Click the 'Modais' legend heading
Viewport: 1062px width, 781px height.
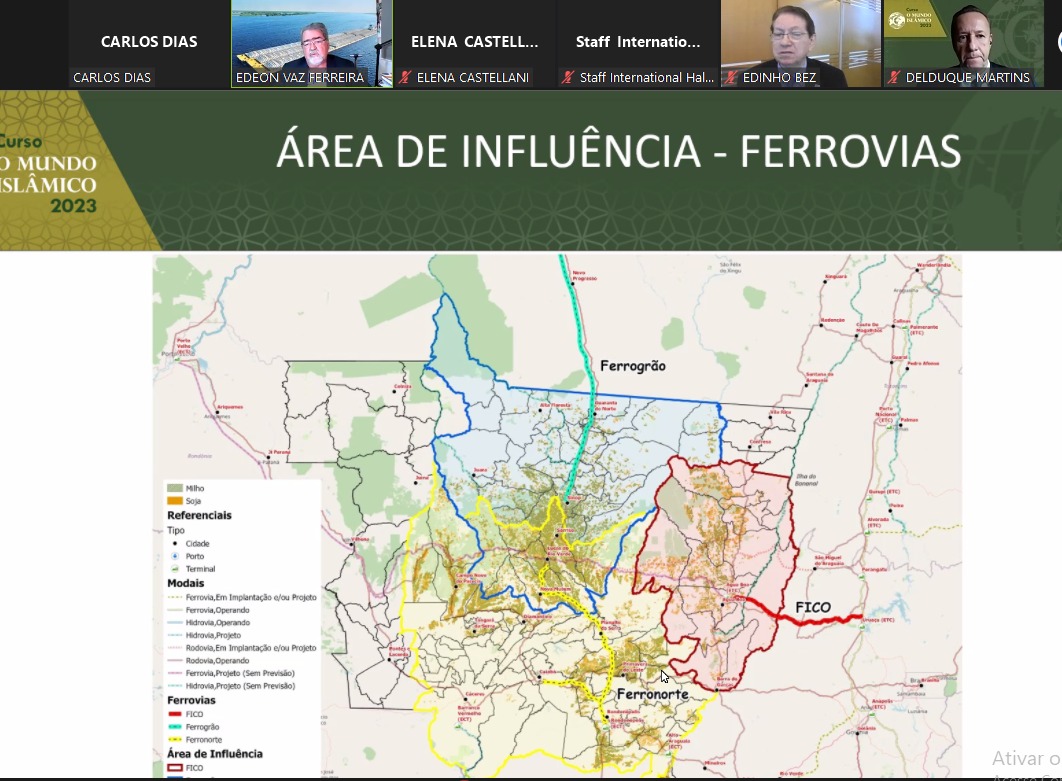186,583
